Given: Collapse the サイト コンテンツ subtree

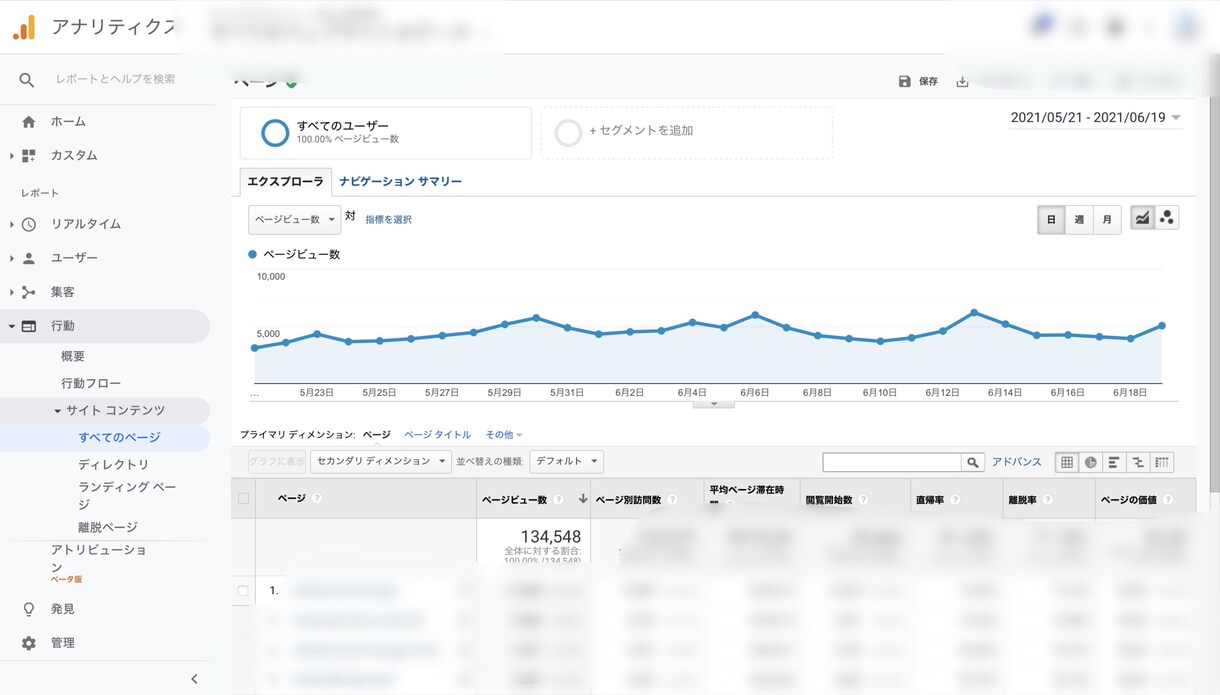Looking at the screenshot, I should (x=57, y=411).
